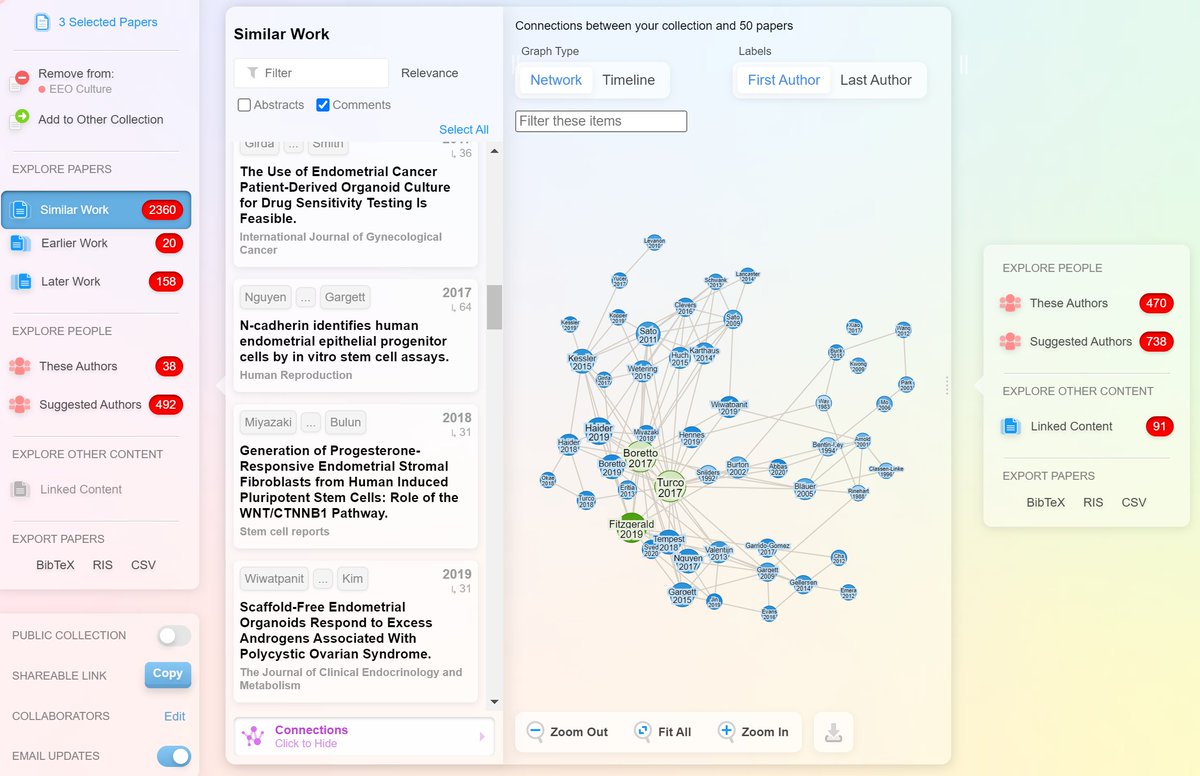The image size is (1200, 776).
Task: Select the Nguyen 2017 node in graph
Action: tap(687, 561)
